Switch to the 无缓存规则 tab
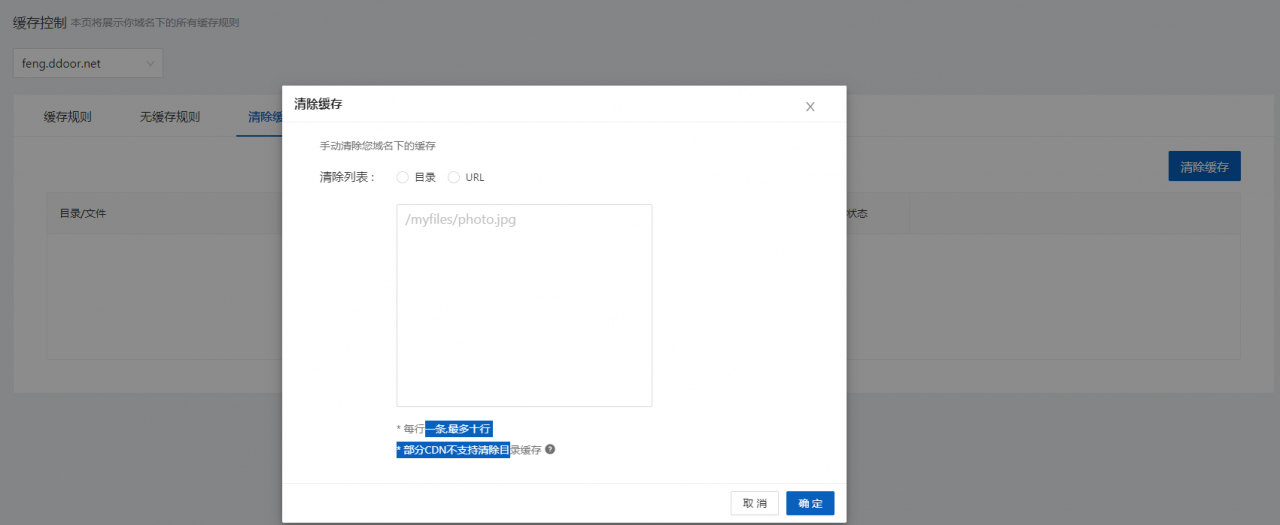 pos(170,117)
